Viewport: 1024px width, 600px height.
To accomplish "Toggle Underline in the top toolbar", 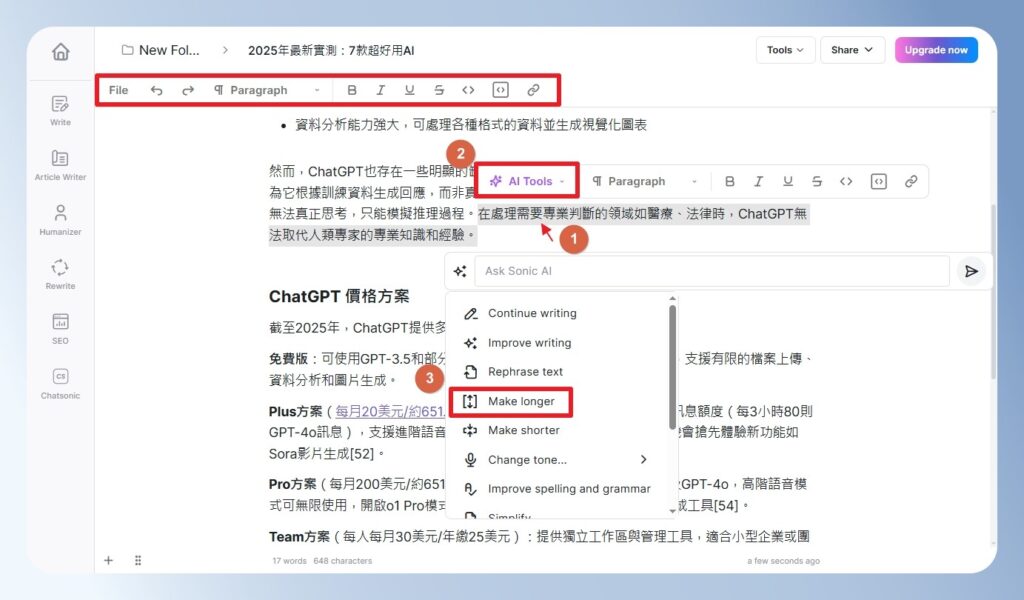I will [x=409, y=90].
